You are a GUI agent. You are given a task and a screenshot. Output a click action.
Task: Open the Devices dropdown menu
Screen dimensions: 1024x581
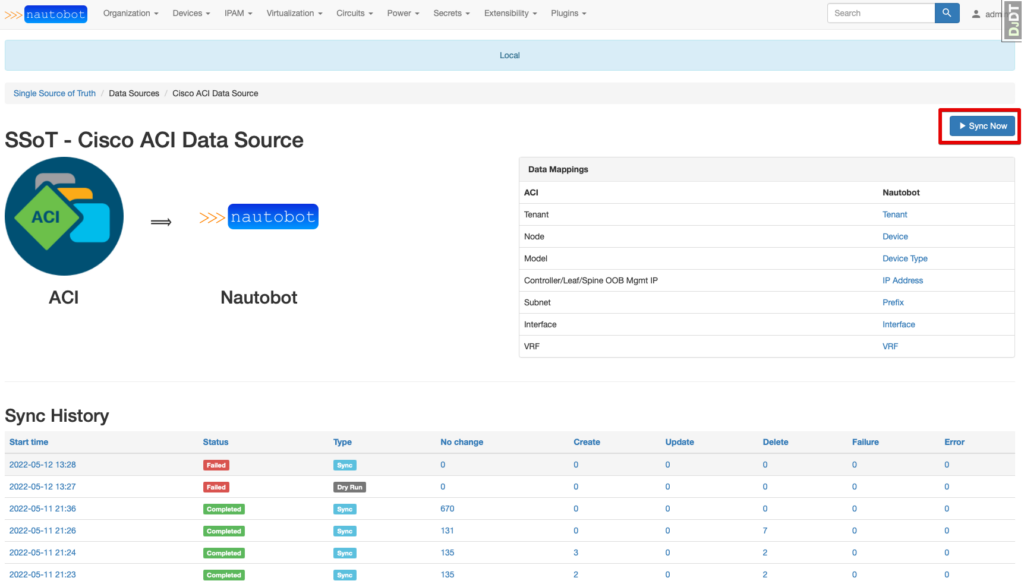[x=191, y=13]
